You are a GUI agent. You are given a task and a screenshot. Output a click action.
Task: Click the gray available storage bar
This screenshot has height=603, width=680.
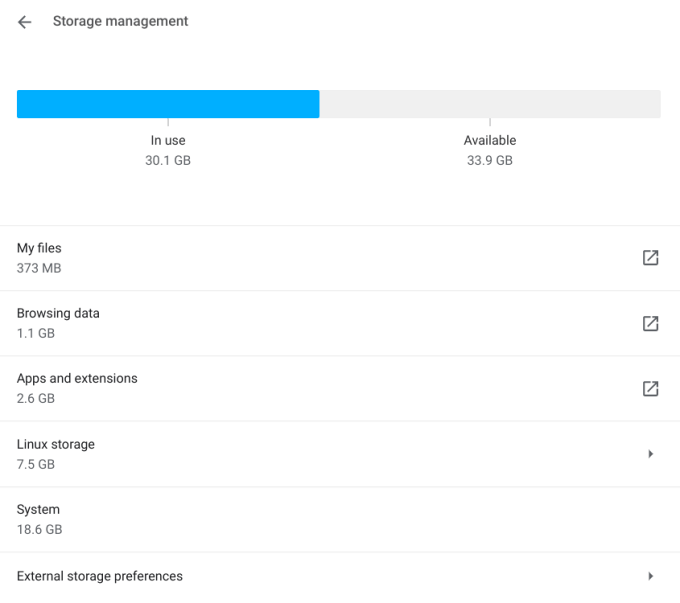(x=490, y=104)
